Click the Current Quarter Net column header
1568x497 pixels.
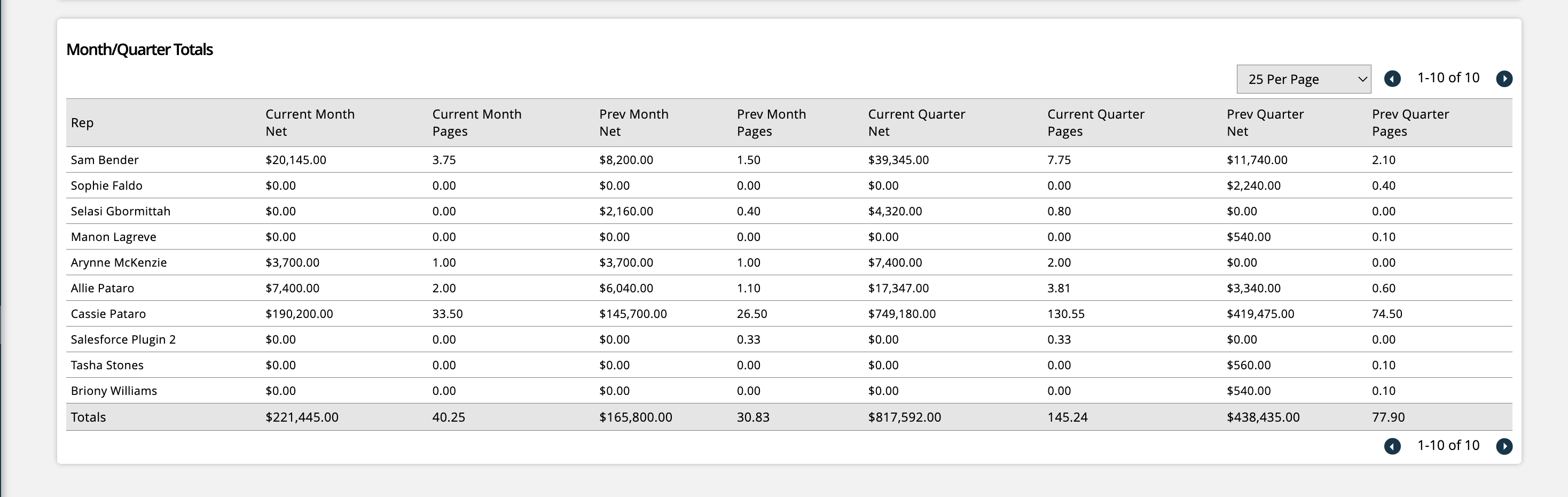[x=916, y=122]
